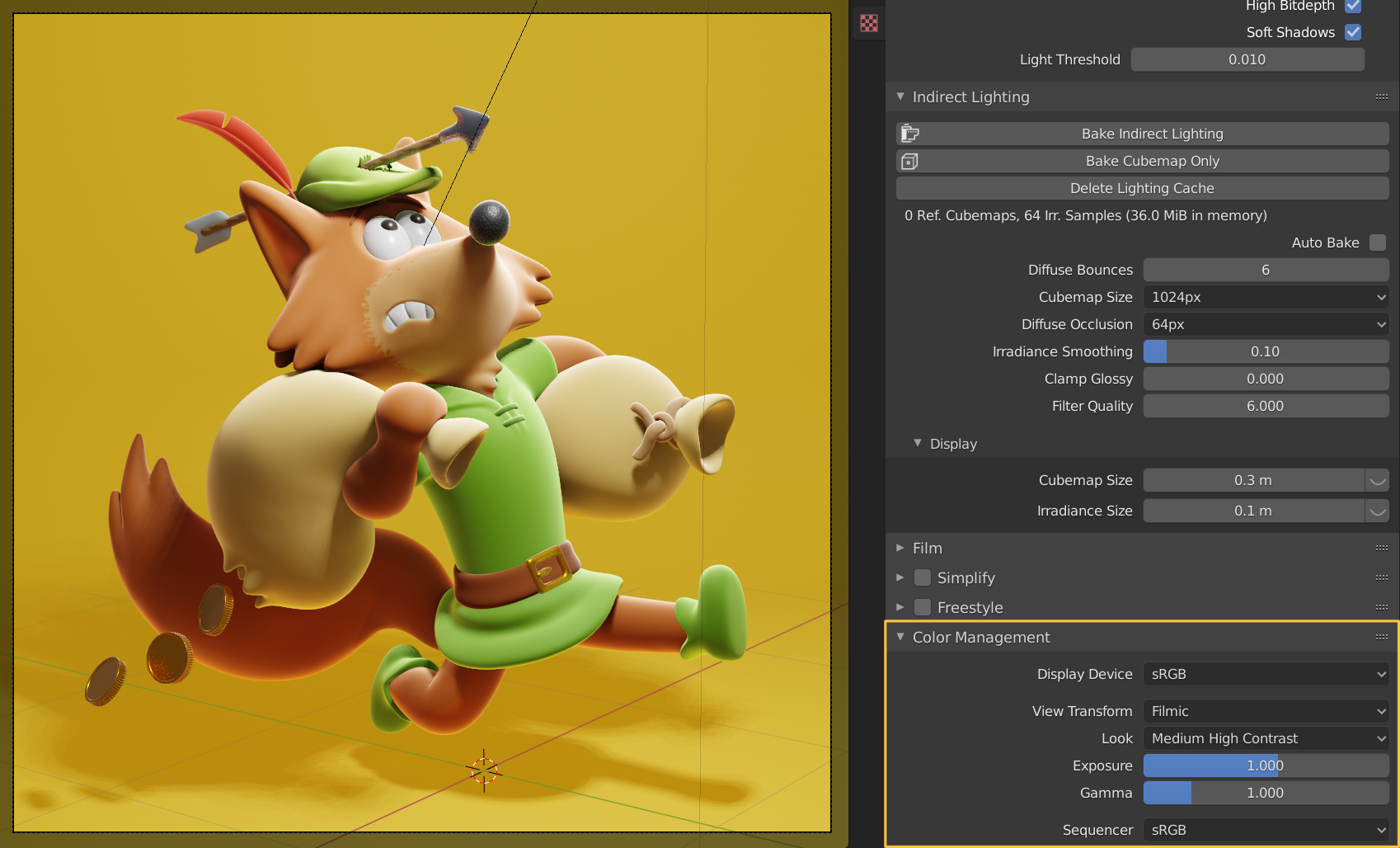The height and width of the screenshot is (848, 1400).
Task: Click the Film panel grip handle
Action: point(1382,548)
